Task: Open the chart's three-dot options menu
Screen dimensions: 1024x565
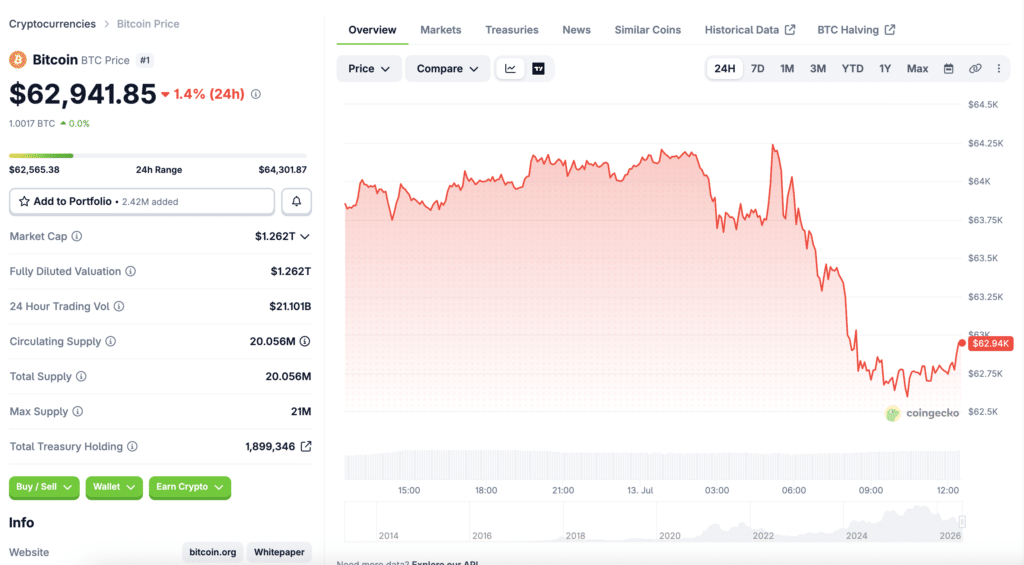Action: pos(999,69)
